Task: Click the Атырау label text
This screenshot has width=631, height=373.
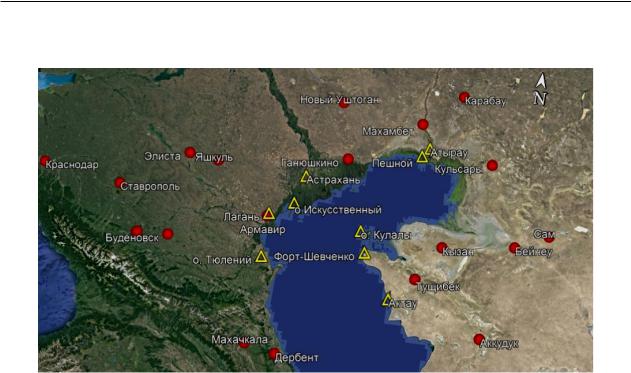Action: (450, 153)
